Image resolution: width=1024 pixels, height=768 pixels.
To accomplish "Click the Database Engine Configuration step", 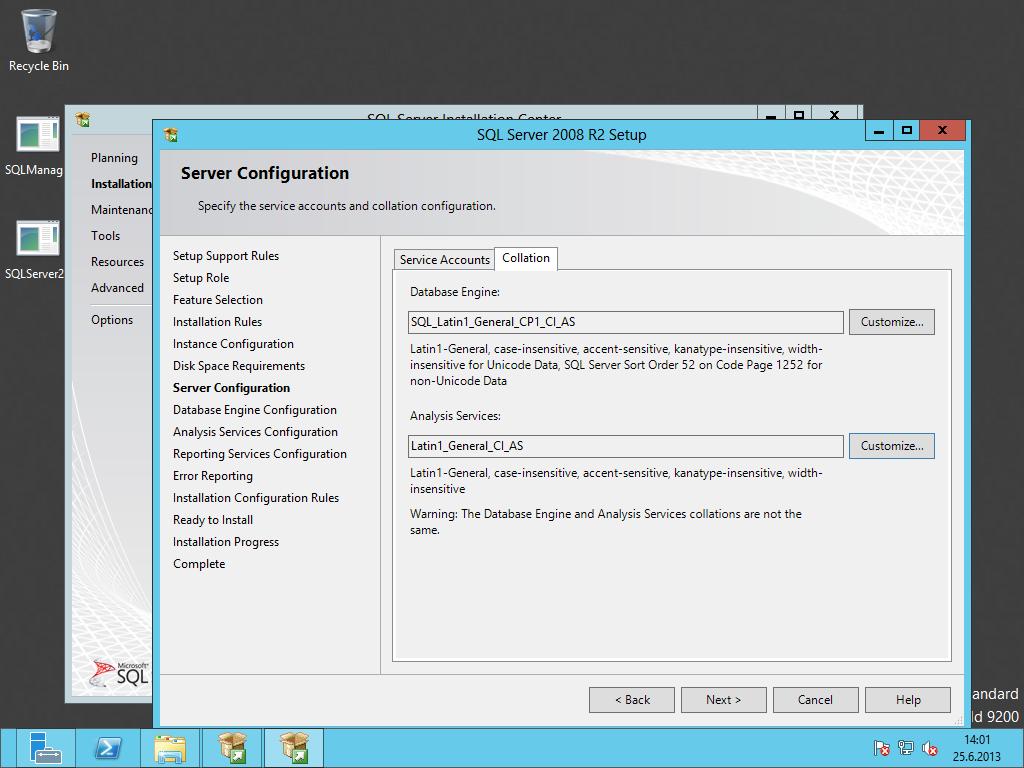I will pyautogui.click(x=255, y=410).
